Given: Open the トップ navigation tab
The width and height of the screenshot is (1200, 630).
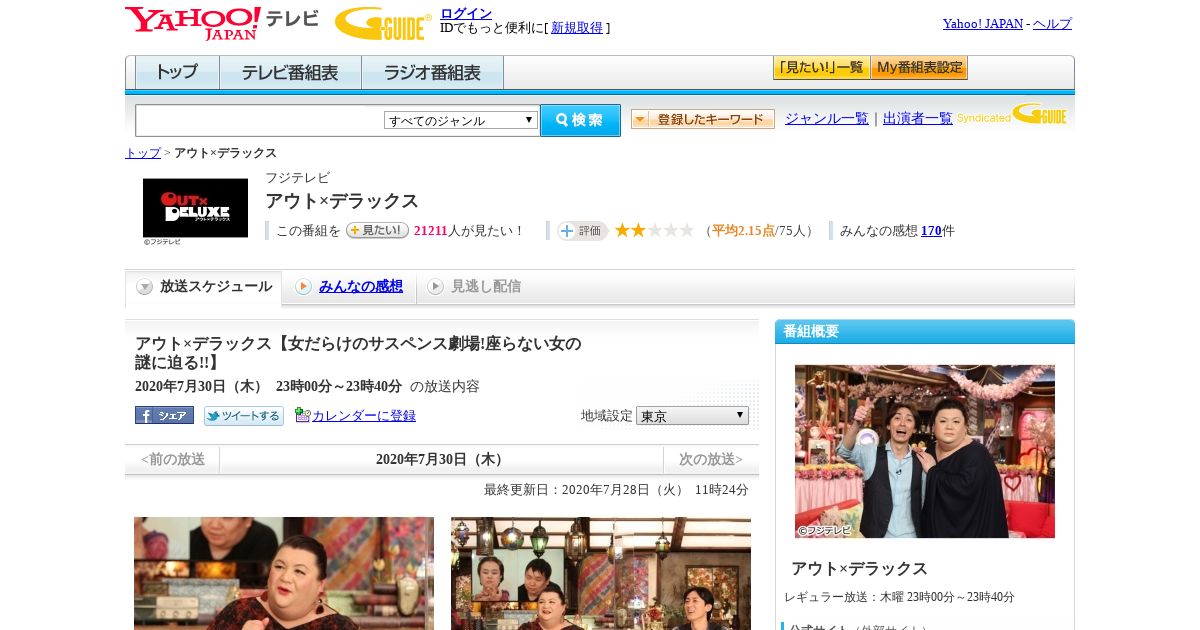Looking at the screenshot, I should (177, 72).
